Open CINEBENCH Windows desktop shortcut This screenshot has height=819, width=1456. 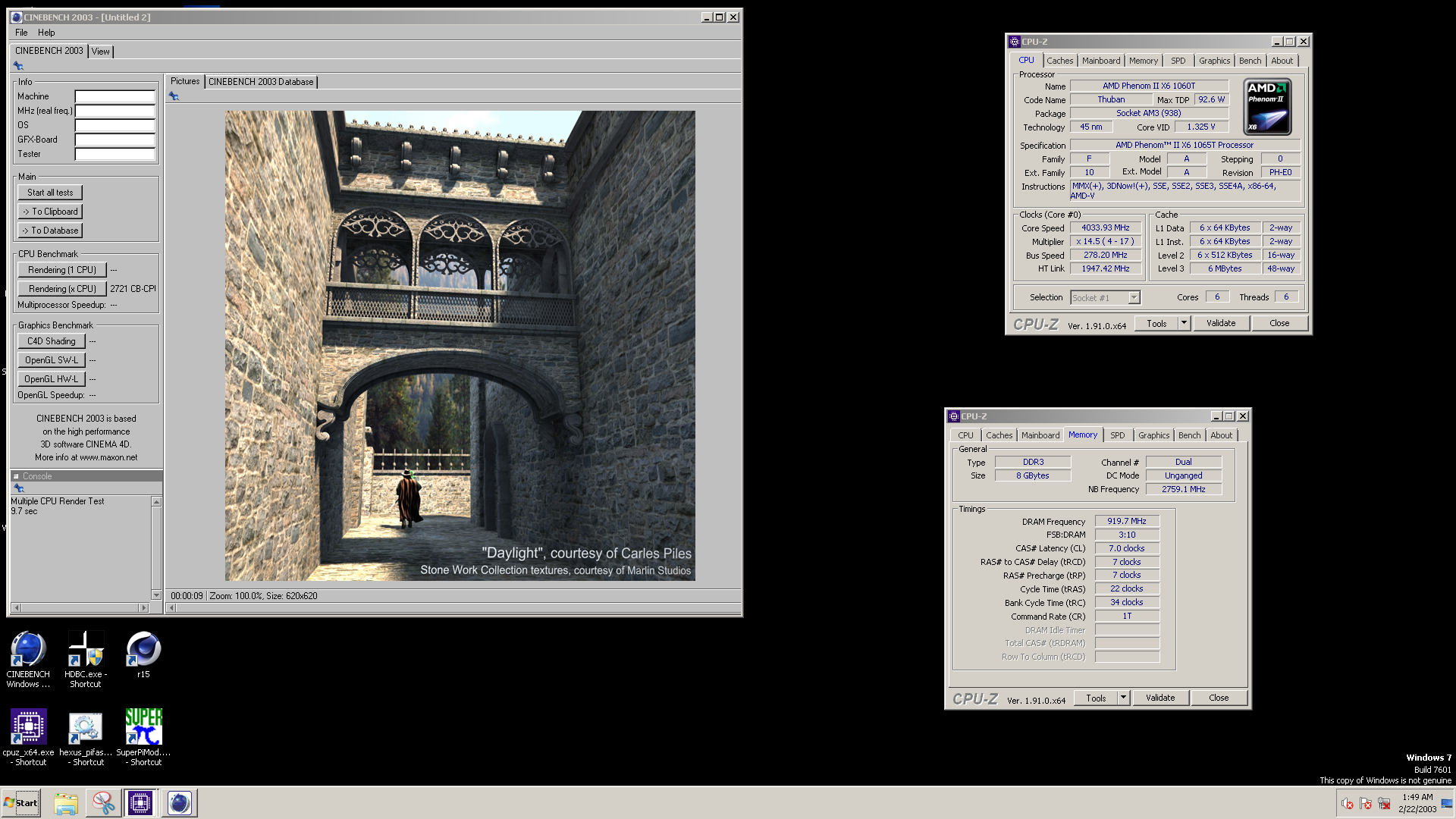(x=28, y=659)
